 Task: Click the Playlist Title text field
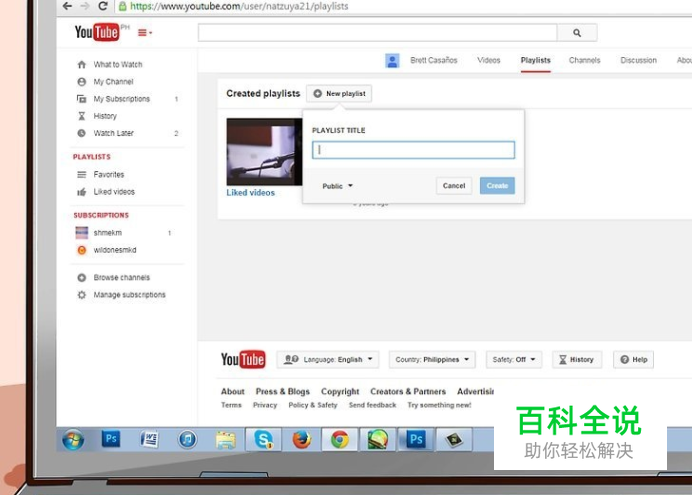[414, 150]
